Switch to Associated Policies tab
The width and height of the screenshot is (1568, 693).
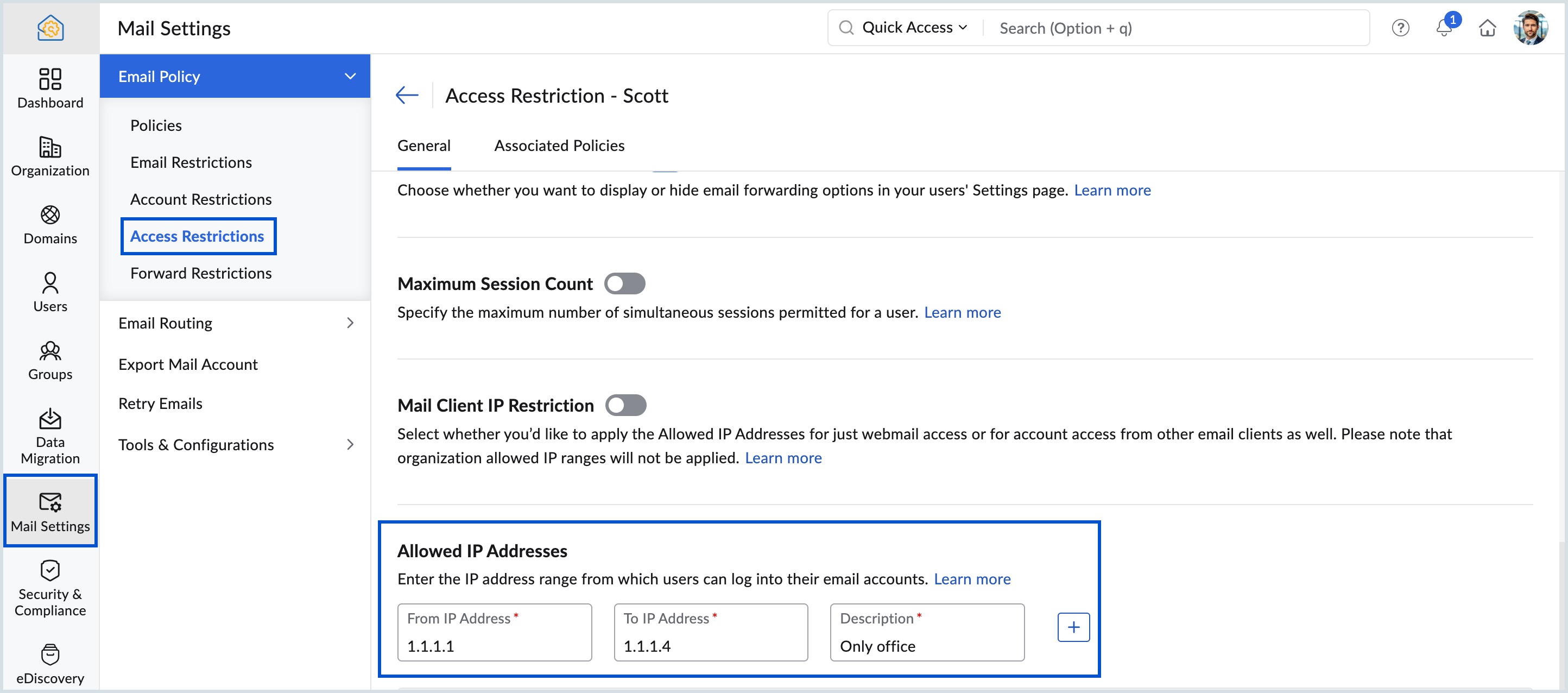[559, 146]
